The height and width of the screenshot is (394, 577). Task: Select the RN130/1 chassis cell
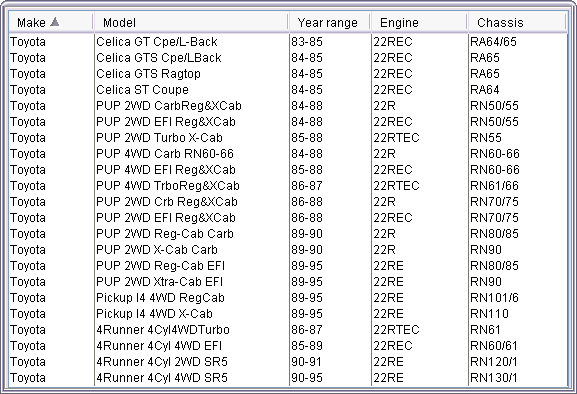(x=518, y=378)
